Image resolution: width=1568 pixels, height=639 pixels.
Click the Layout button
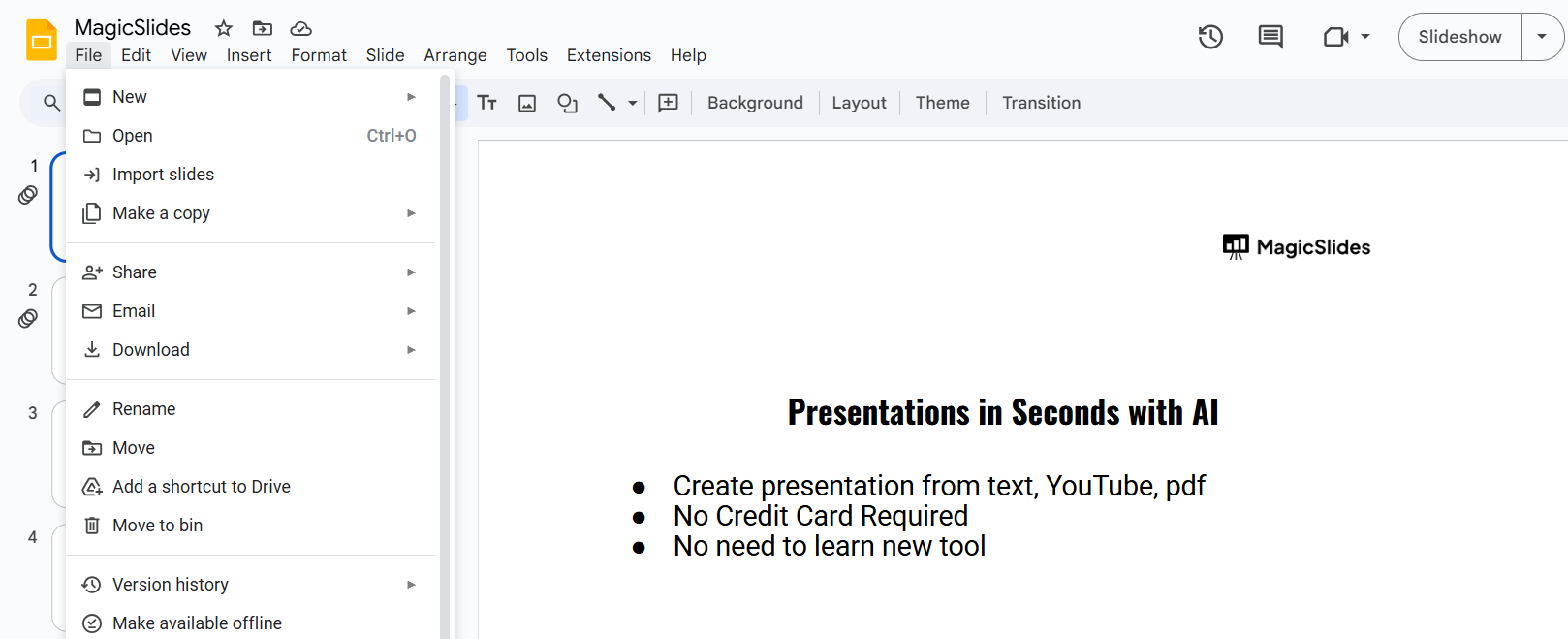pos(859,103)
